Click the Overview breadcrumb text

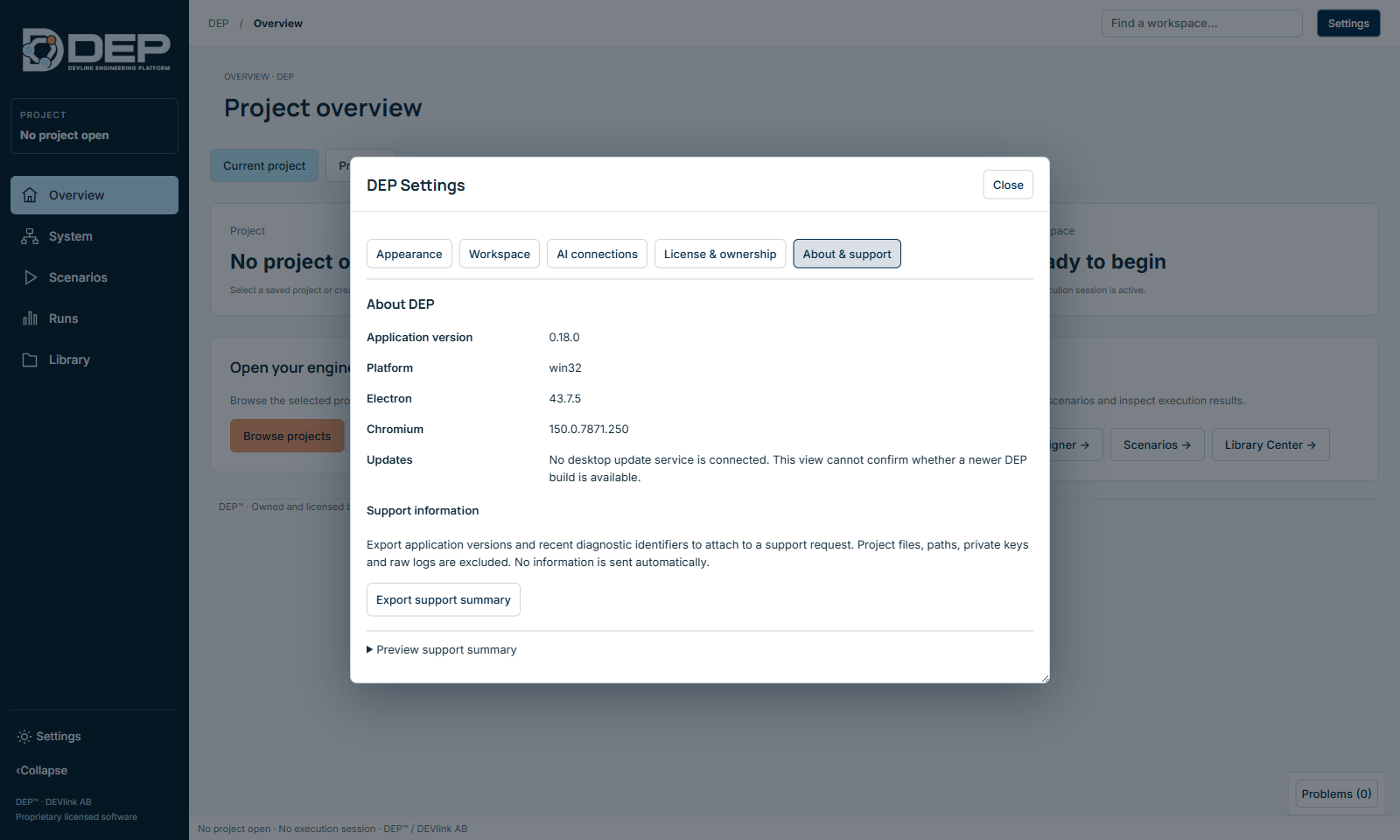click(278, 24)
